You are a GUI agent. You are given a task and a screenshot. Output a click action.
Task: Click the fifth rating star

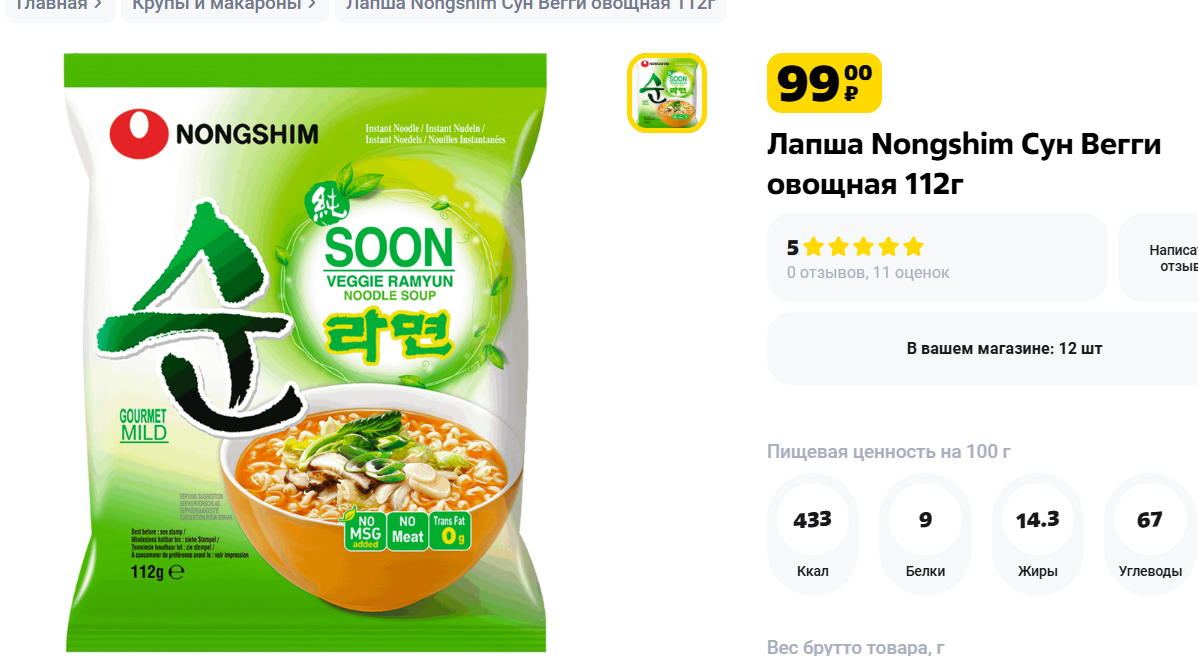913,247
